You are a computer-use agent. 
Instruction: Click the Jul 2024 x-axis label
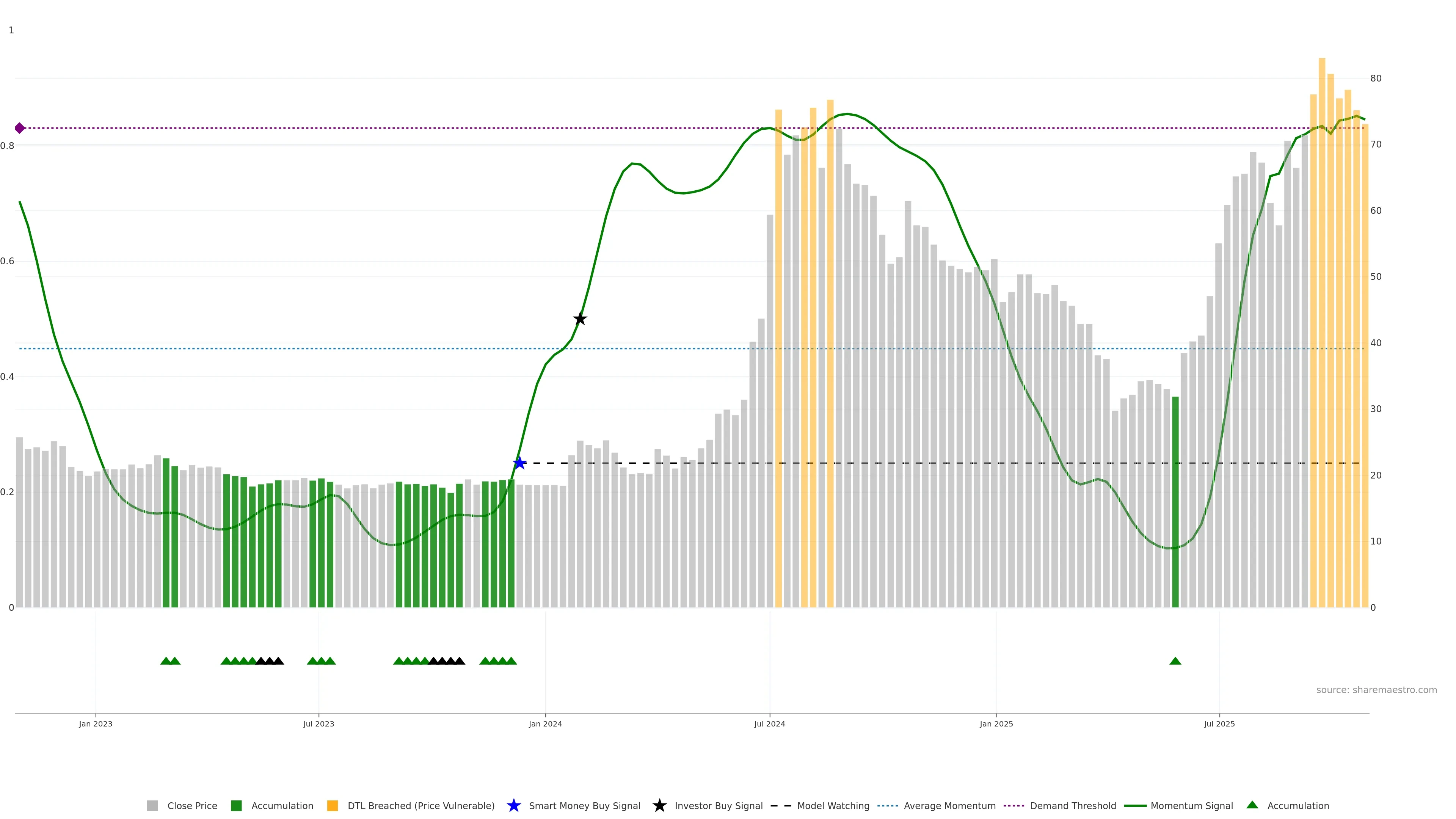[x=769, y=723]
